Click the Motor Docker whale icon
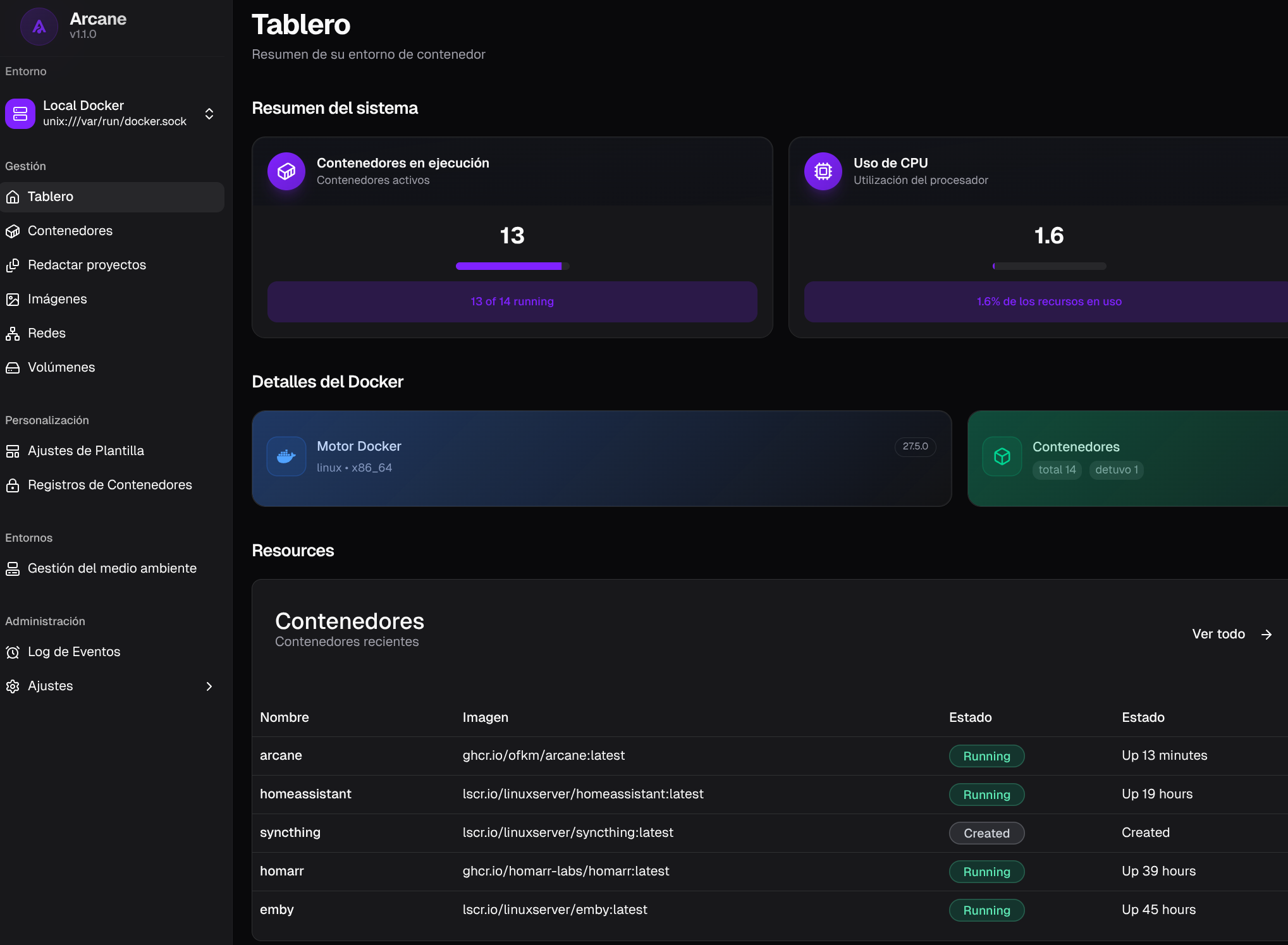Image resolution: width=1288 pixels, height=945 pixels. 286,456
